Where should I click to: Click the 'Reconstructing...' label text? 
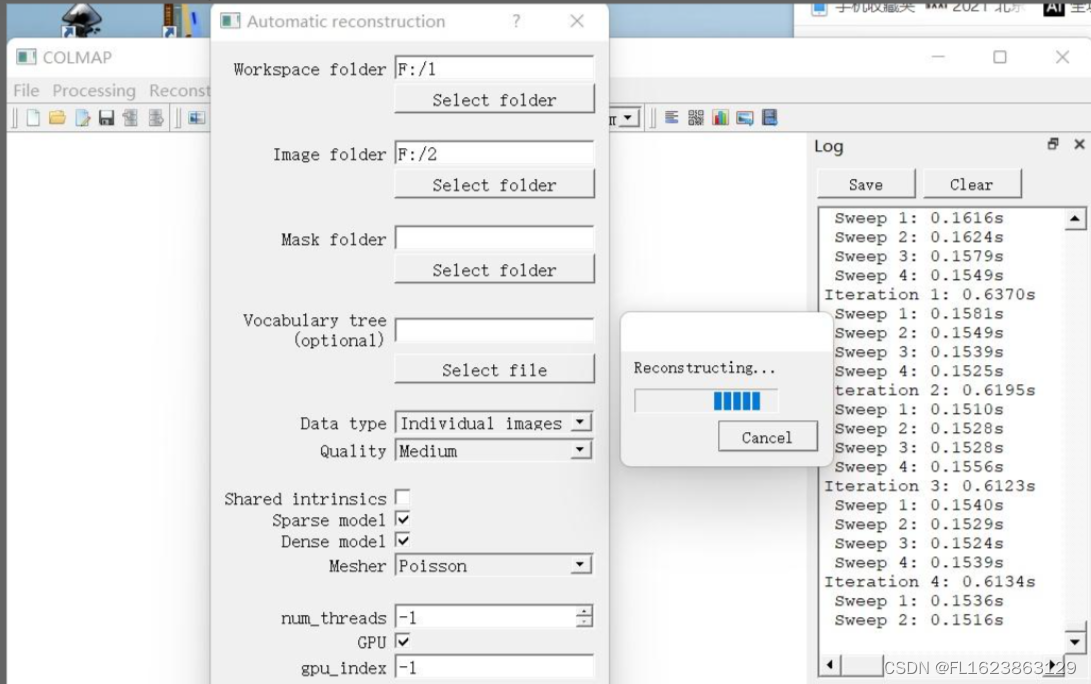pyautogui.click(x=704, y=367)
